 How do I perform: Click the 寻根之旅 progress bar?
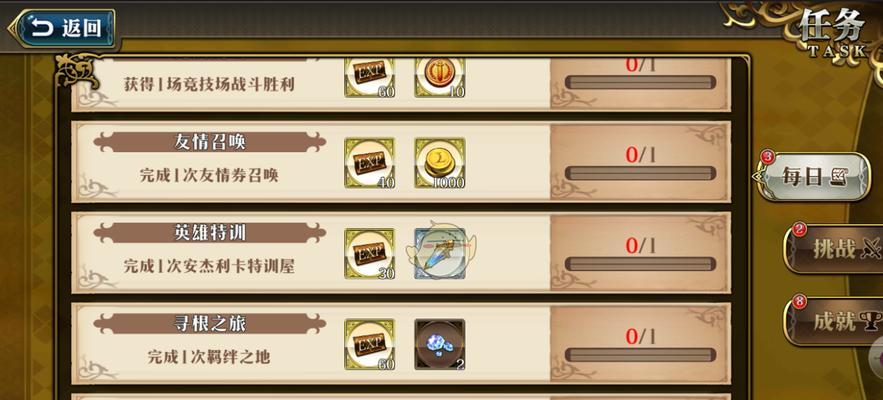tap(640, 354)
